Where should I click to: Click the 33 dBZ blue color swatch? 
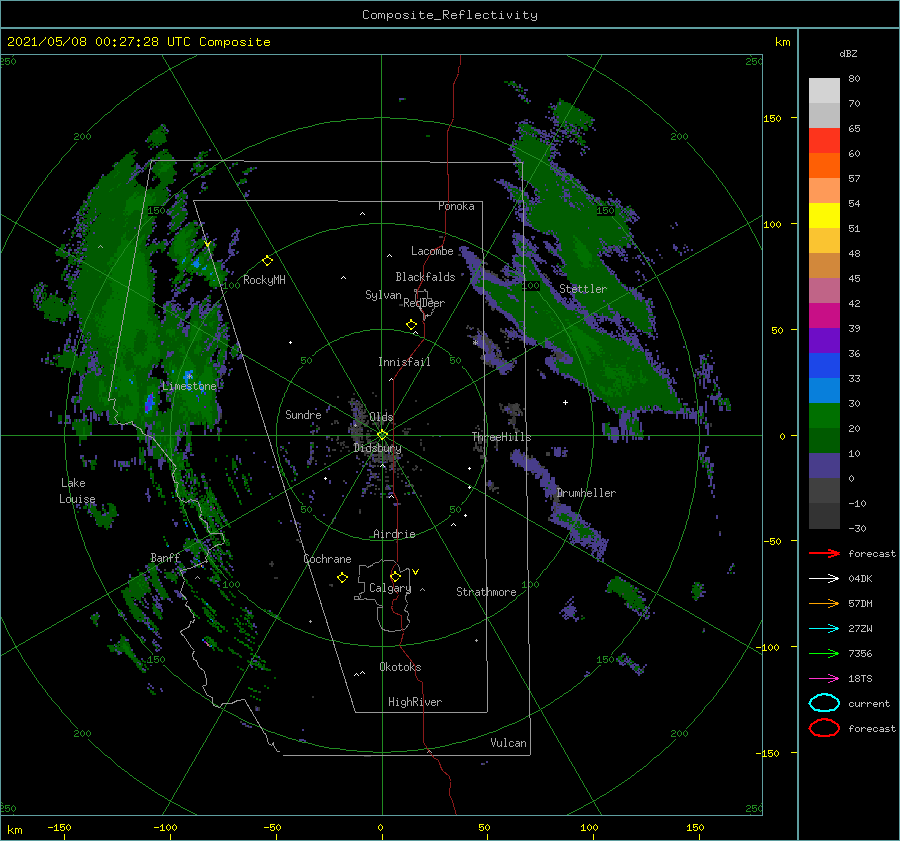824,365
